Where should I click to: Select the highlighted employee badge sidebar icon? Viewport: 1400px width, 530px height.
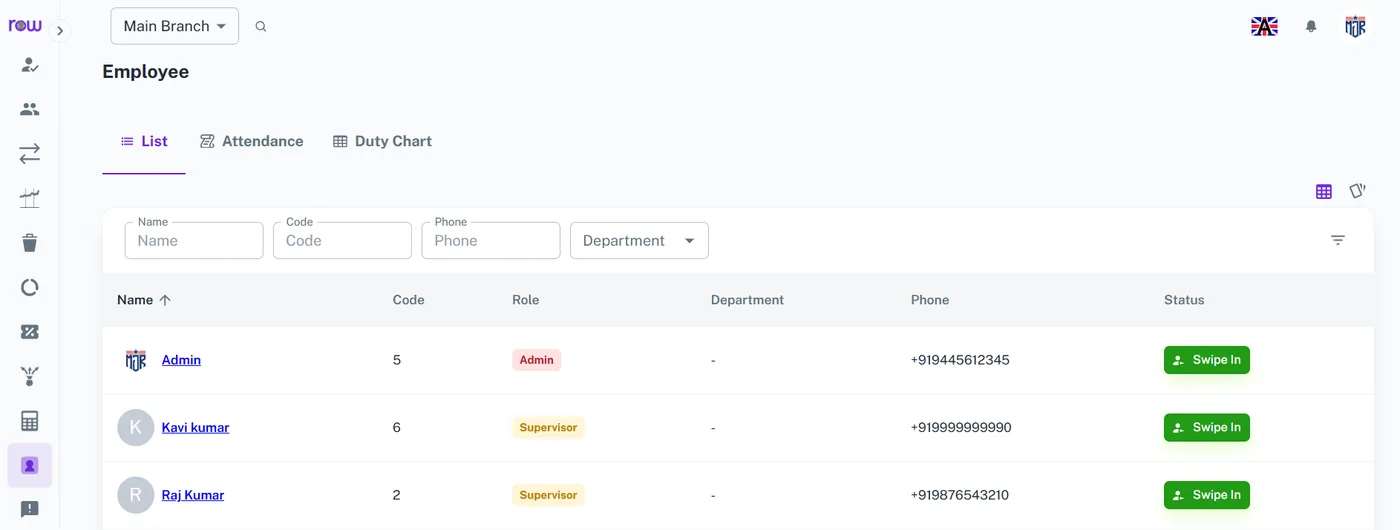tap(30, 465)
